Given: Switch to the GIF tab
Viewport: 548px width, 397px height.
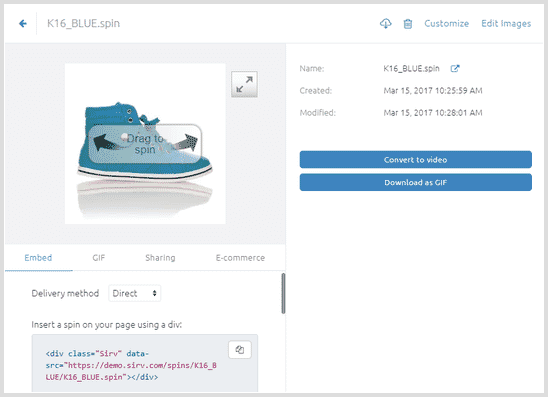Looking at the screenshot, I should pos(99,258).
